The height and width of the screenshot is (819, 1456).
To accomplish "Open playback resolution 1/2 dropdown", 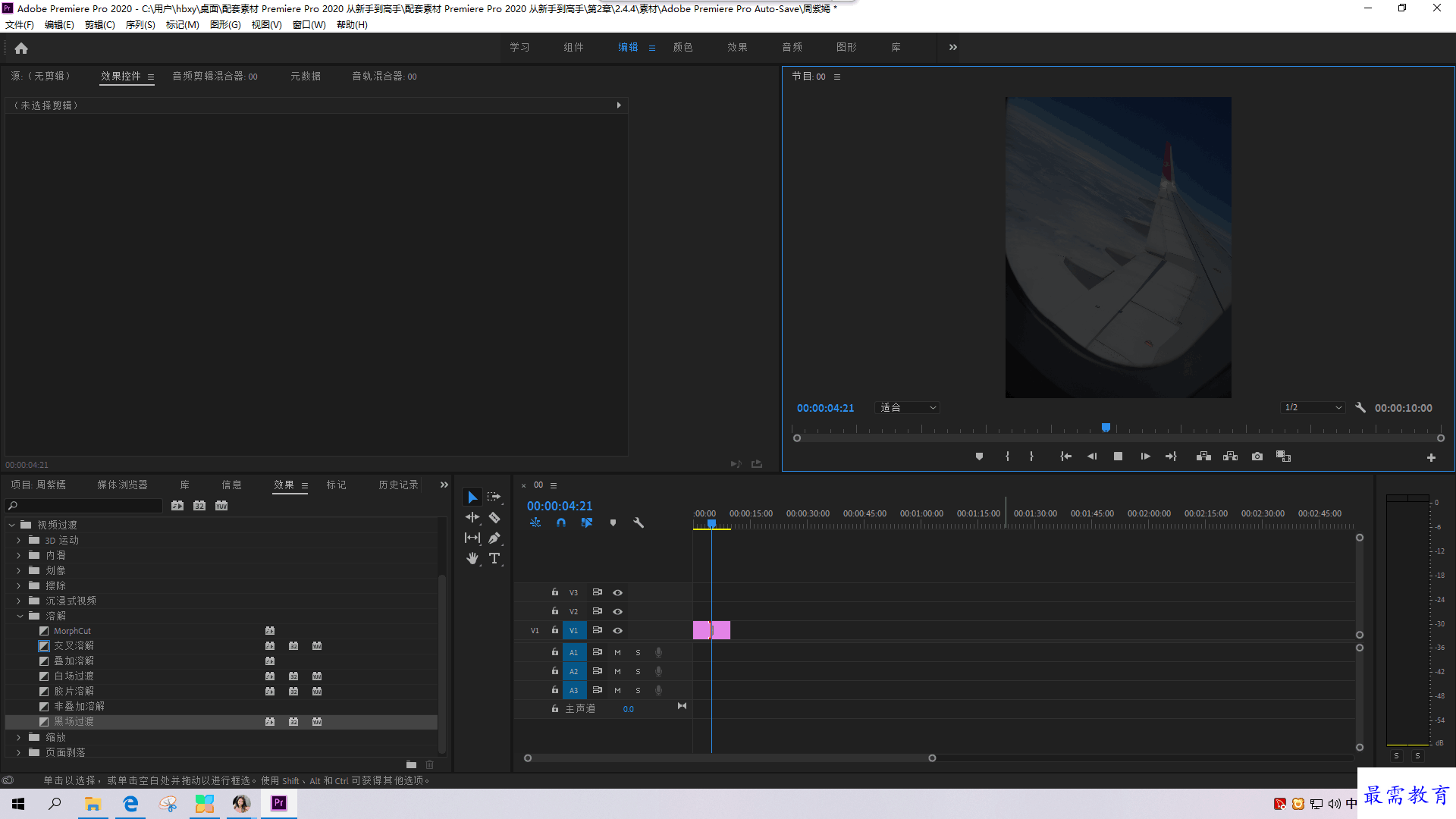I will click(1313, 407).
